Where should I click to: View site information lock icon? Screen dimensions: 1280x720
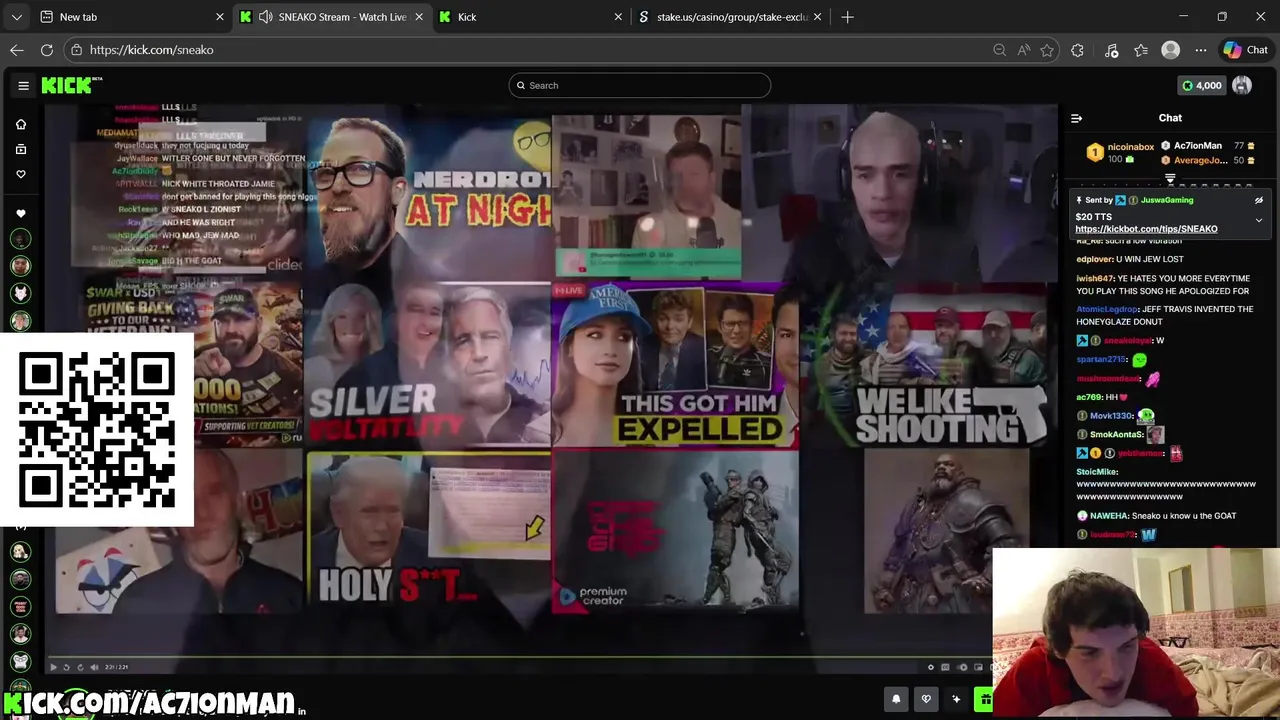76,50
